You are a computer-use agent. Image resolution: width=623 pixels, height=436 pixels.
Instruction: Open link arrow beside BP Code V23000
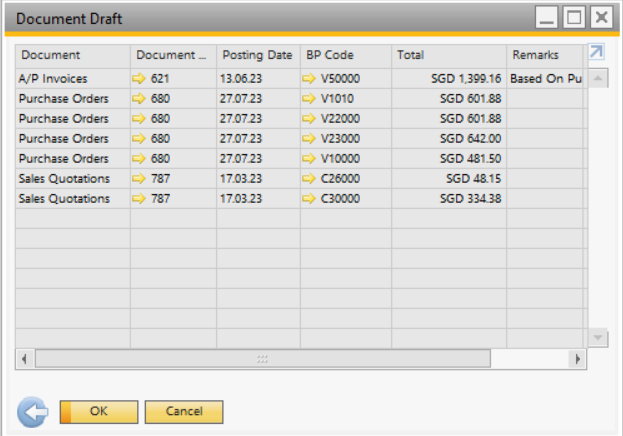pyautogui.click(x=309, y=139)
